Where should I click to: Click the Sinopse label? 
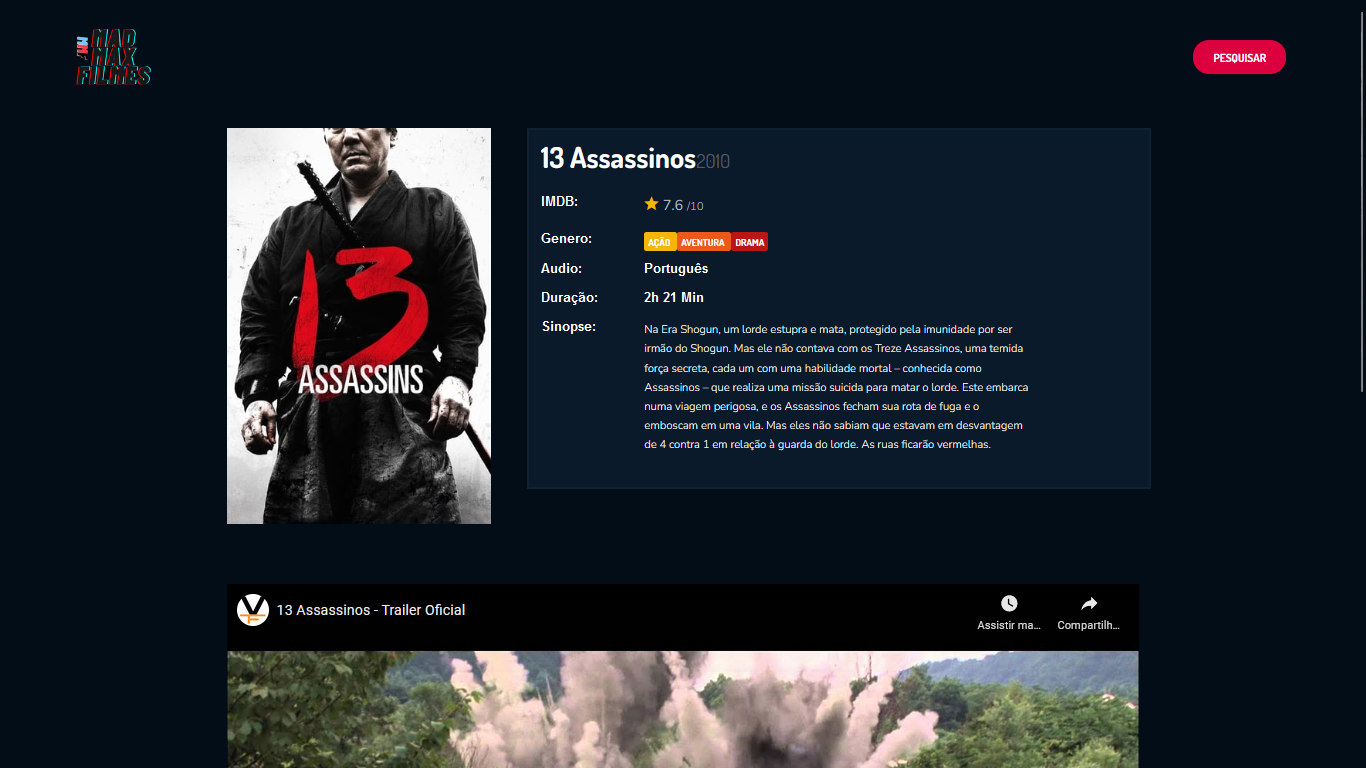pyautogui.click(x=569, y=327)
